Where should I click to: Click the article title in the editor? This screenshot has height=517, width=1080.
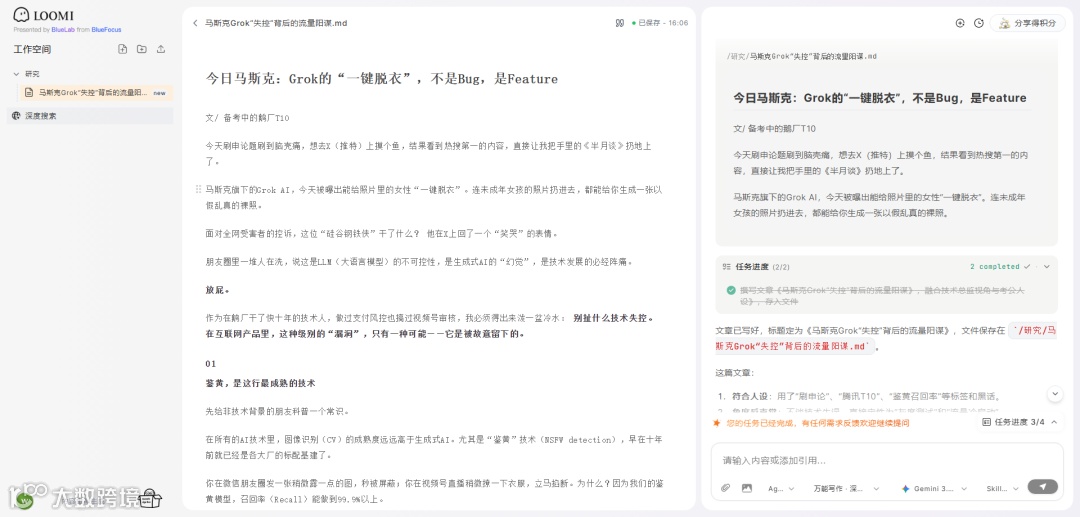[382, 79]
